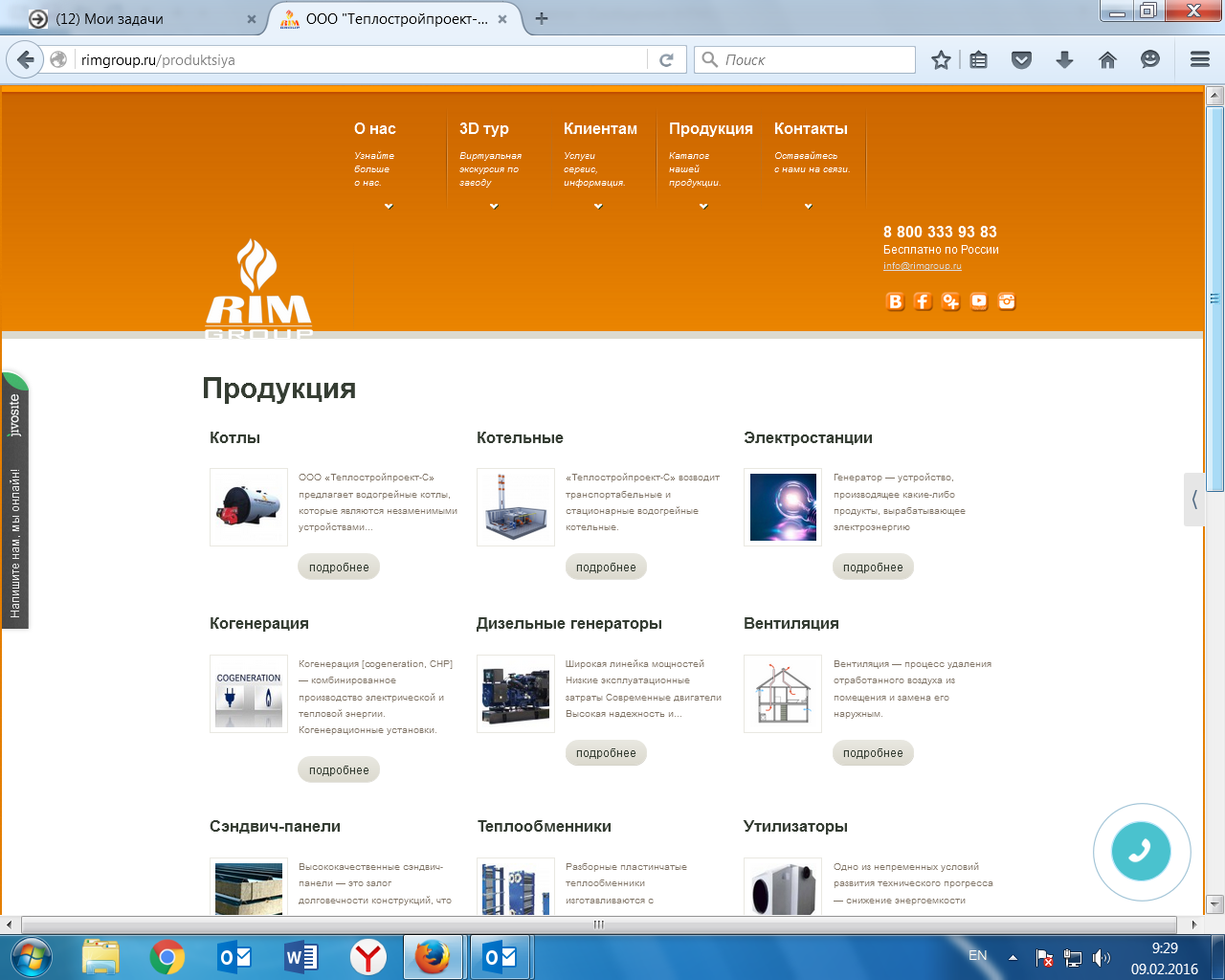Close the Мои задачи tab
This screenshot has width=1225, height=980.
(x=252, y=19)
